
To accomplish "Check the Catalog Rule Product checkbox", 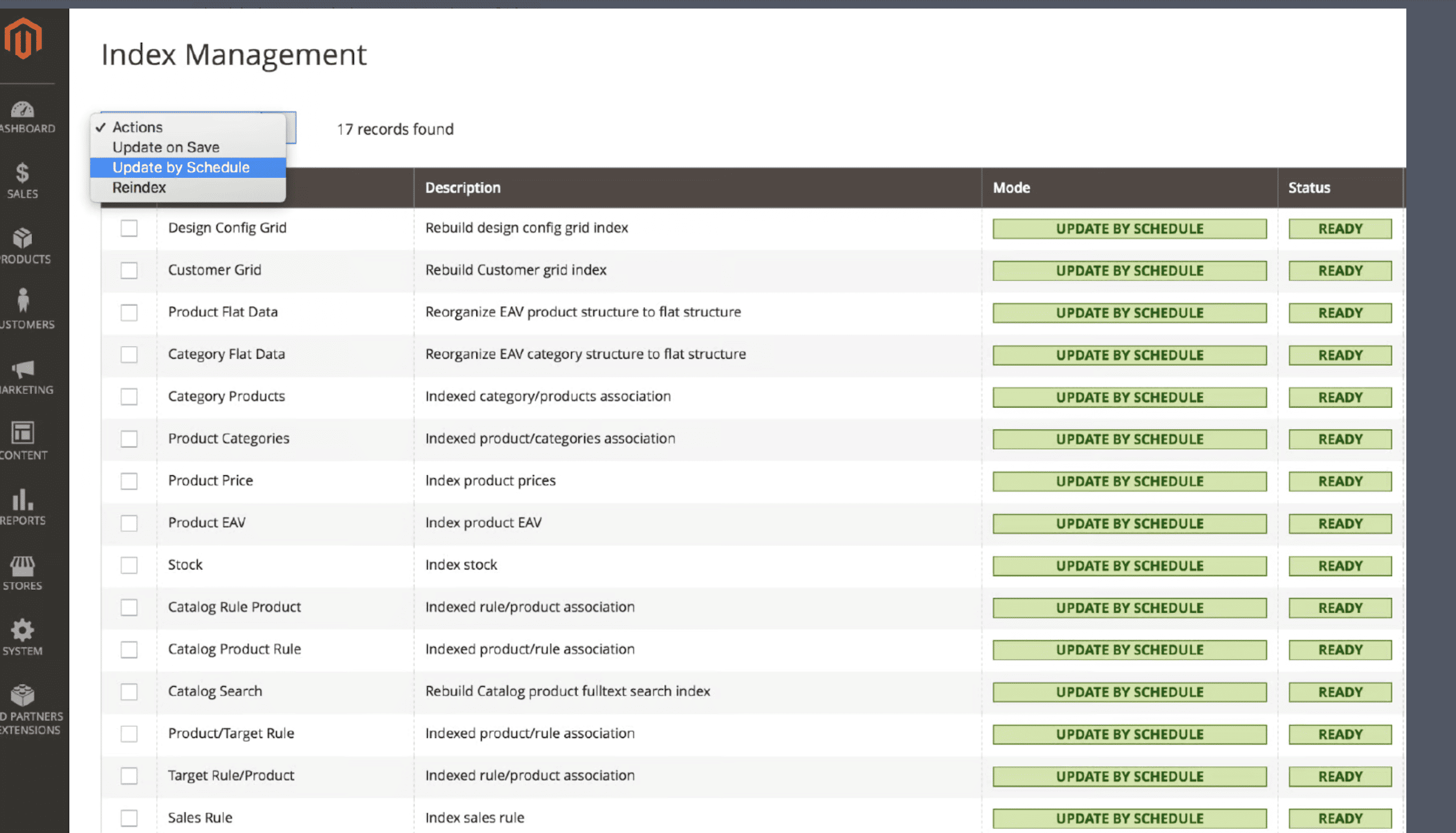I will 129,608.
